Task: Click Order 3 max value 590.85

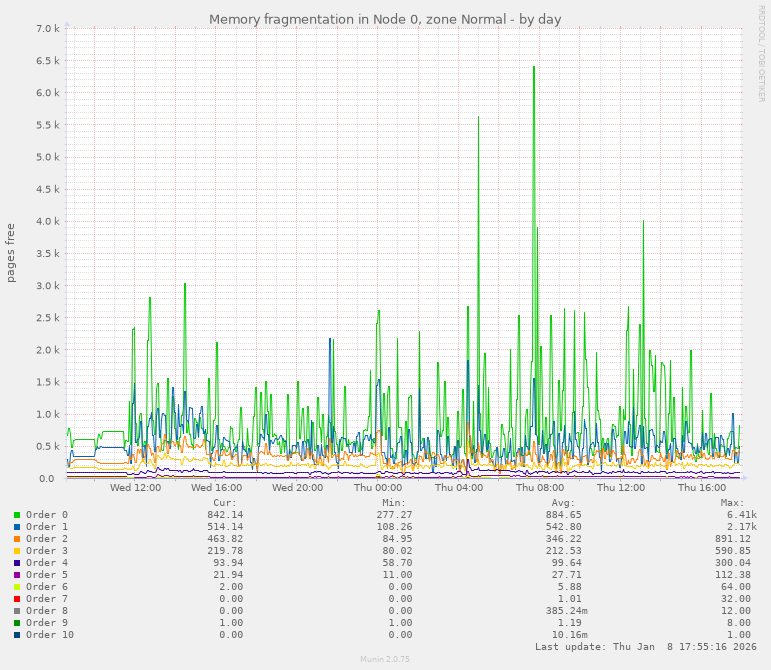Action: coord(733,551)
